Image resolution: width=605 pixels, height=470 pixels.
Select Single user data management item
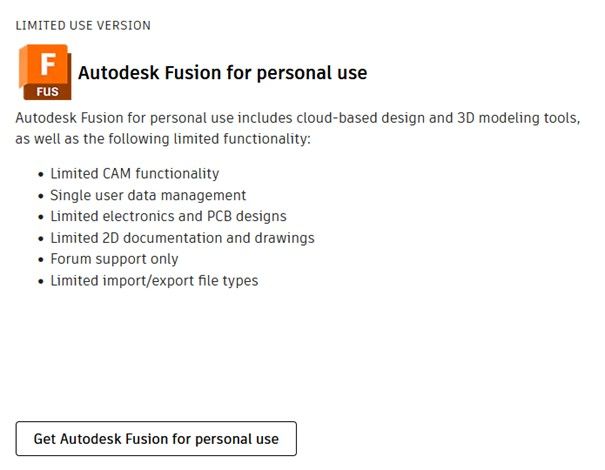[148, 195]
